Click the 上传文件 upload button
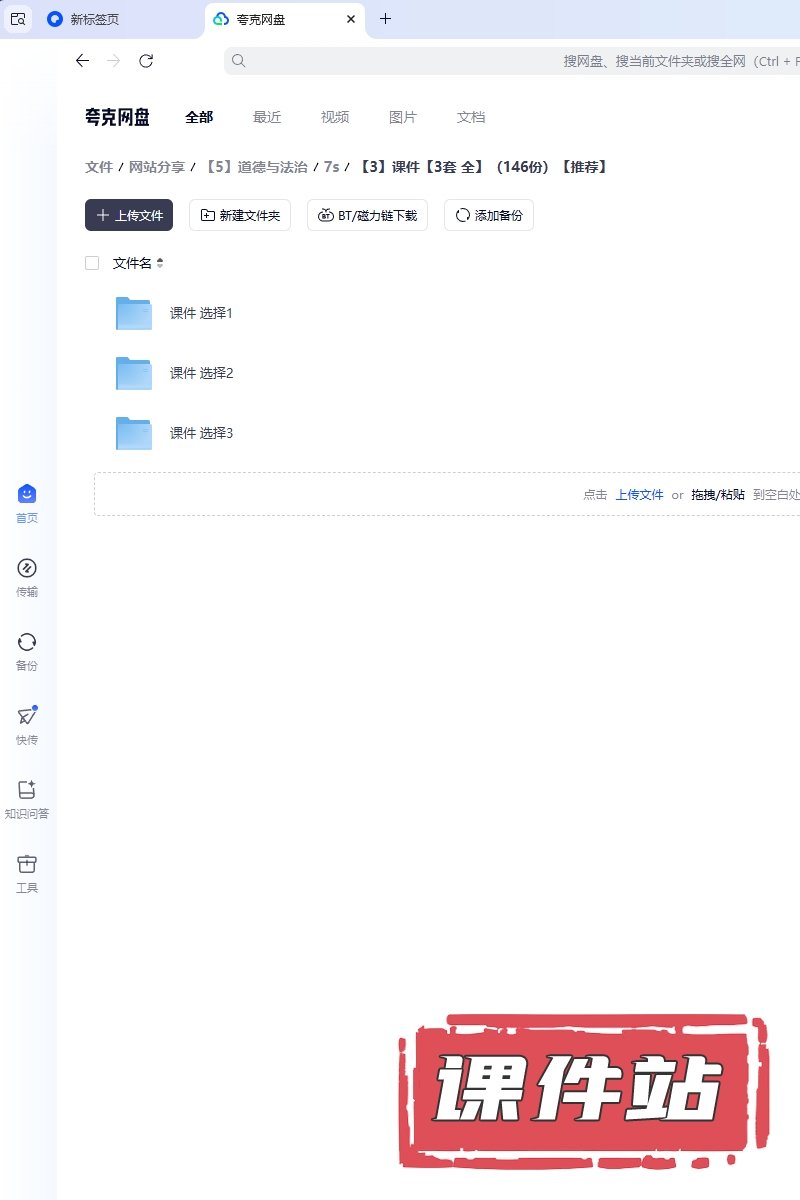Image resolution: width=800 pixels, height=1200 pixels. coord(129,215)
